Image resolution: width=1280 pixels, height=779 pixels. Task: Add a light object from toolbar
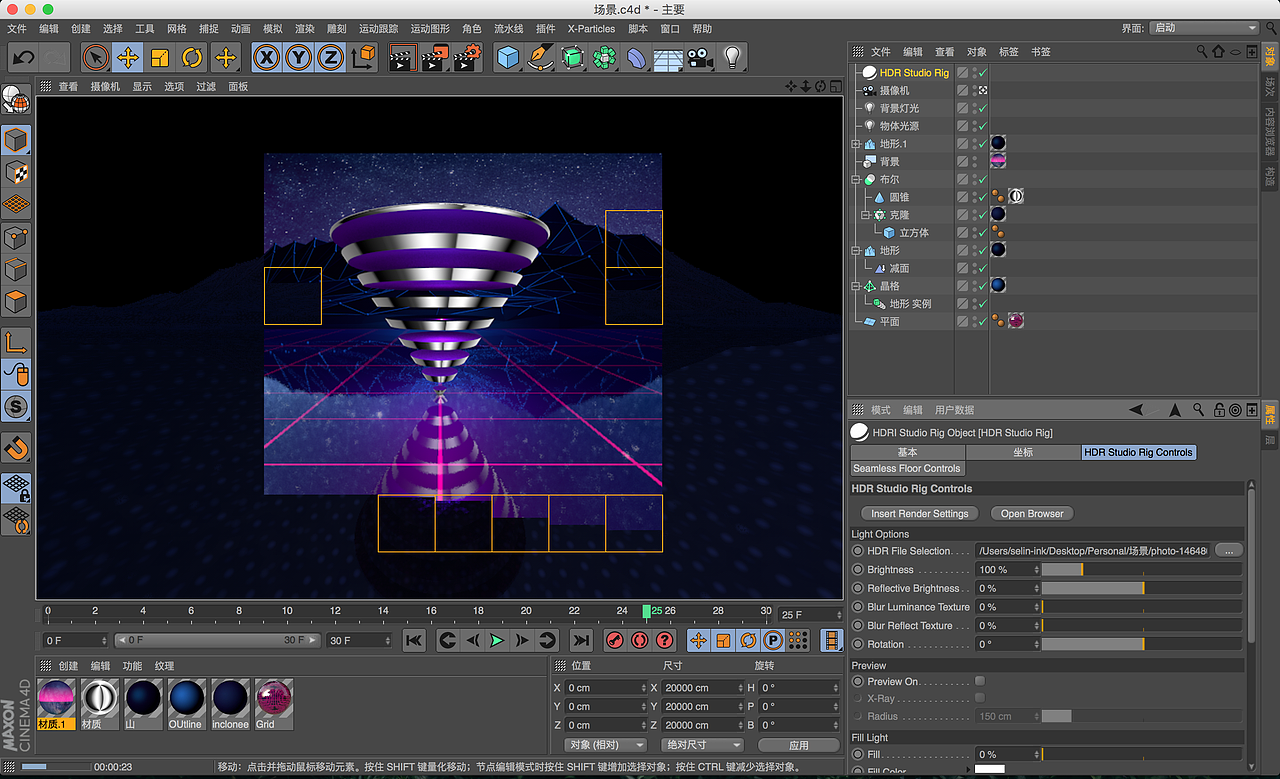(x=732, y=57)
